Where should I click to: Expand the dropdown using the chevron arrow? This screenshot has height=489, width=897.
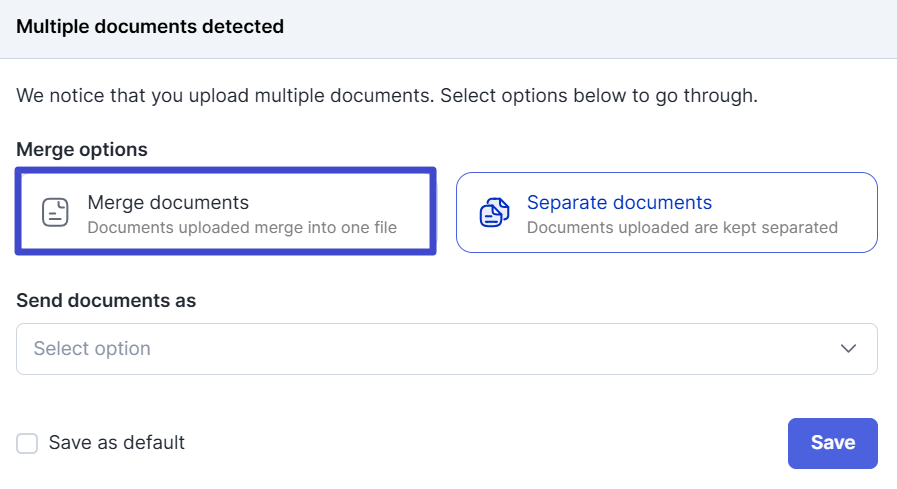point(849,349)
